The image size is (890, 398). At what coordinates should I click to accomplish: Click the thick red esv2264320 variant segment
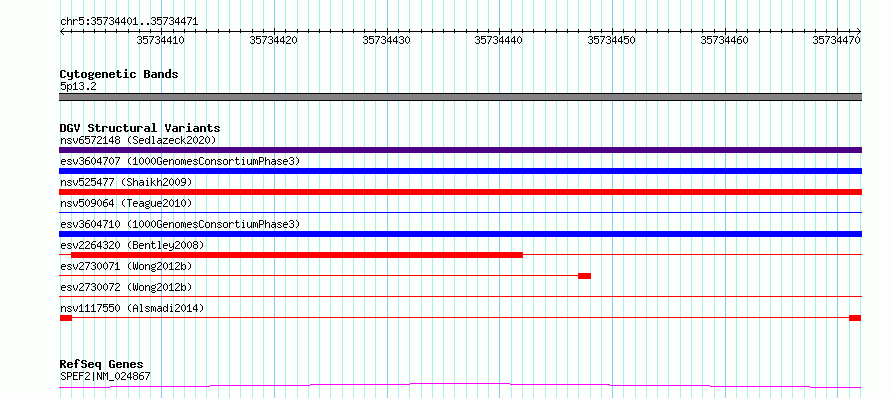tap(297, 255)
